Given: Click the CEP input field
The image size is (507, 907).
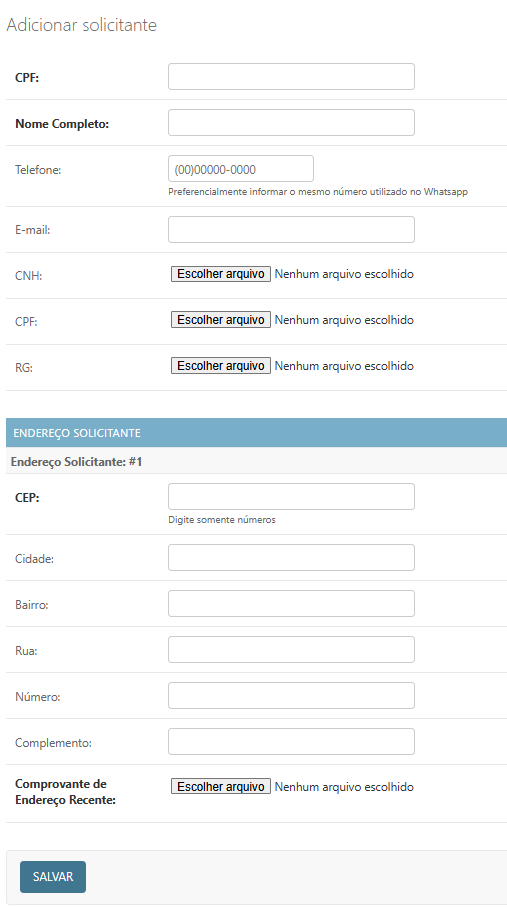Looking at the screenshot, I should click(x=291, y=496).
